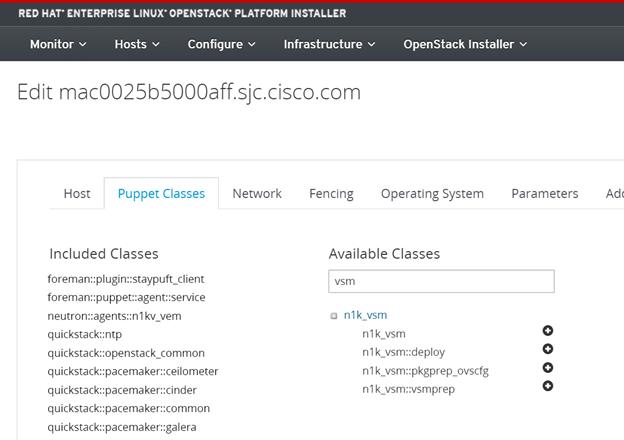The width and height of the screenshot is (624, 440).
Task: Select the Puppet Classes tab
Action: 161,193
